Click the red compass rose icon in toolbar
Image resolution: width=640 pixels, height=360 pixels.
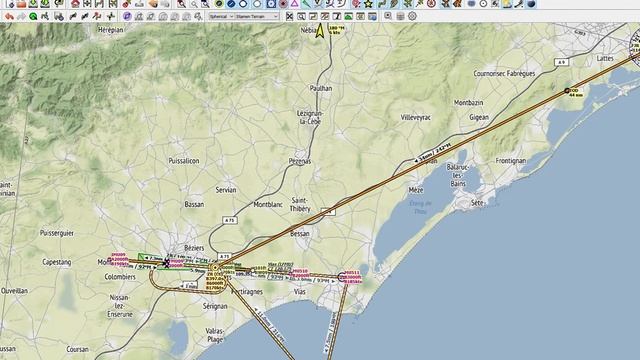coord(431,4)
